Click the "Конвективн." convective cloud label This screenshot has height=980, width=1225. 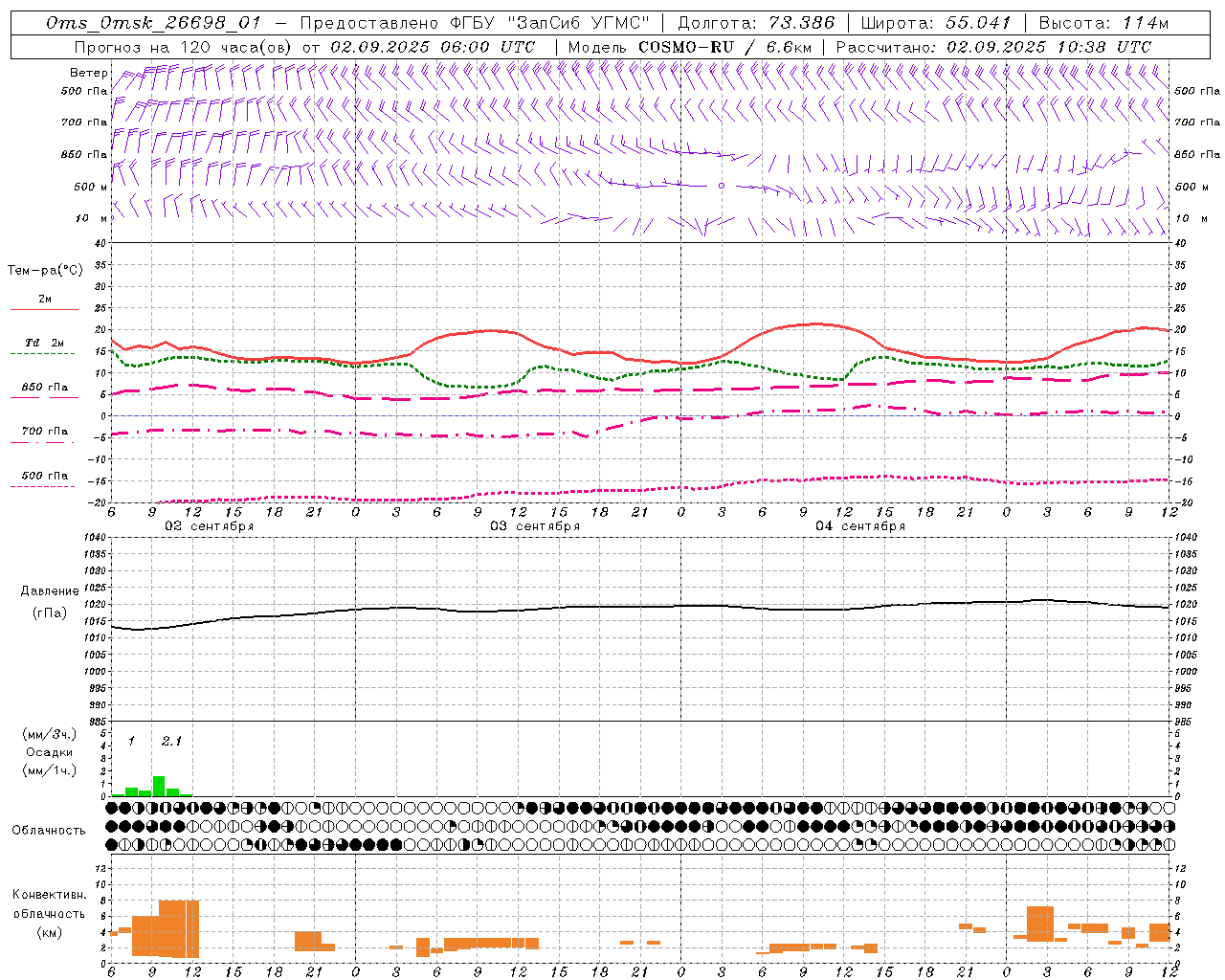[x=50, y=895]
